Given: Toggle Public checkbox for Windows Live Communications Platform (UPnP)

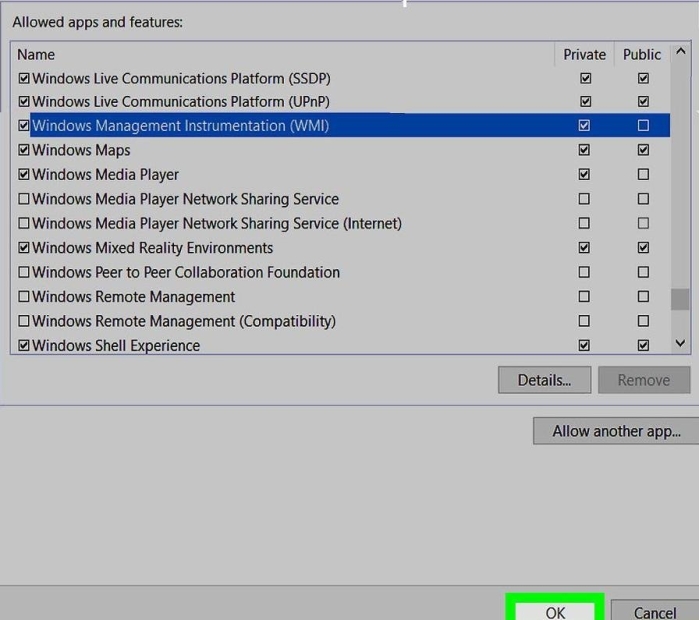Looking at the screenshot, I should 643,102.
